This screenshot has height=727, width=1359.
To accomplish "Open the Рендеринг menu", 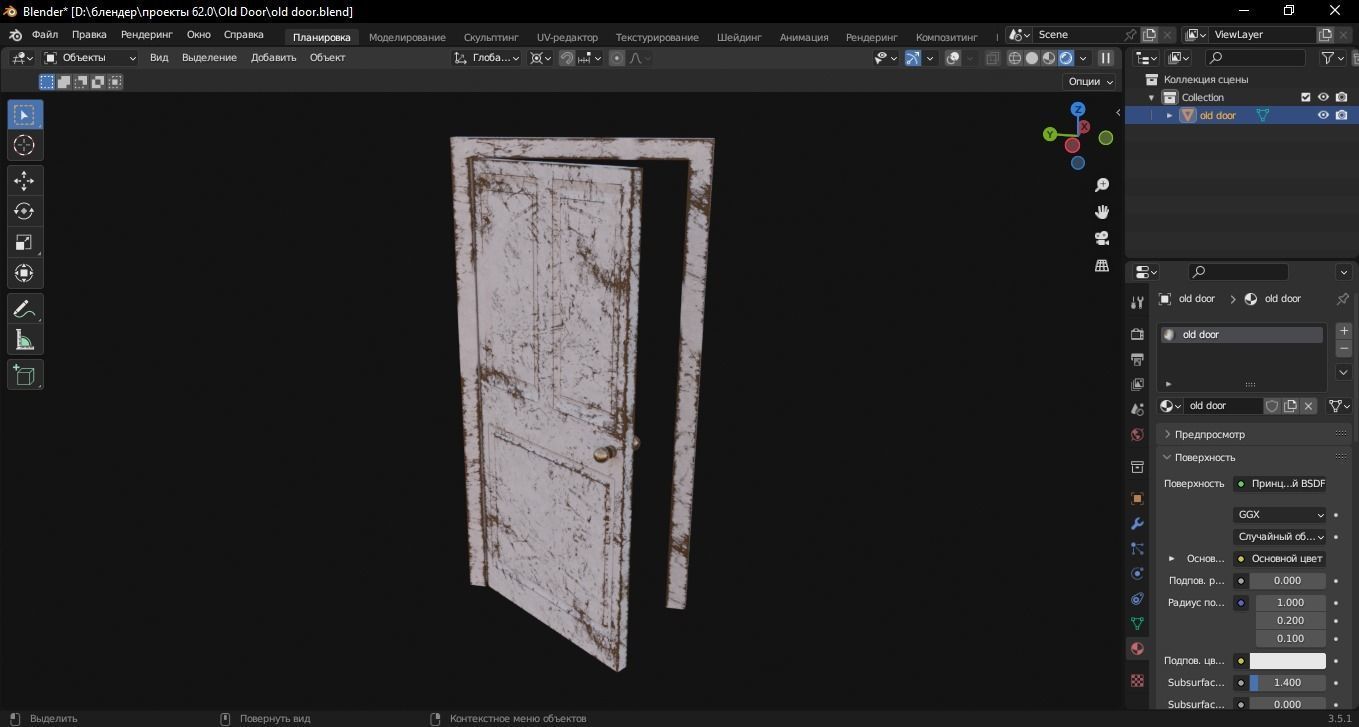I will pyautogui.click(x=146, y=34).
